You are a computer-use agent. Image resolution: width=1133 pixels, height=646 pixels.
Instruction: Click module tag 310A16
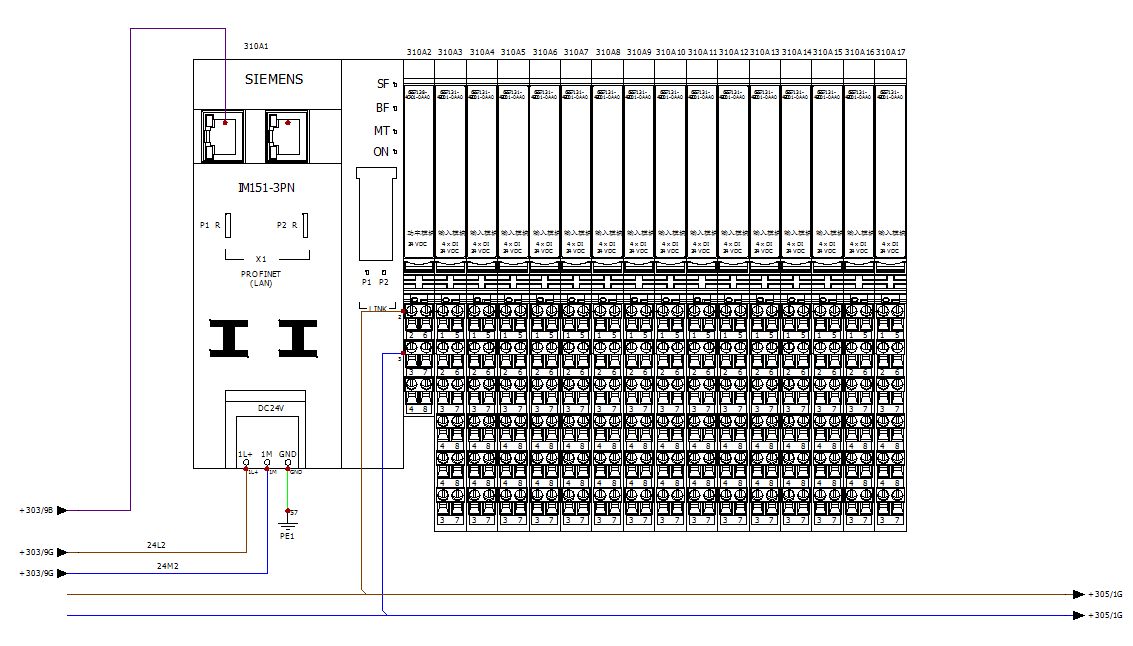point(859,52)
